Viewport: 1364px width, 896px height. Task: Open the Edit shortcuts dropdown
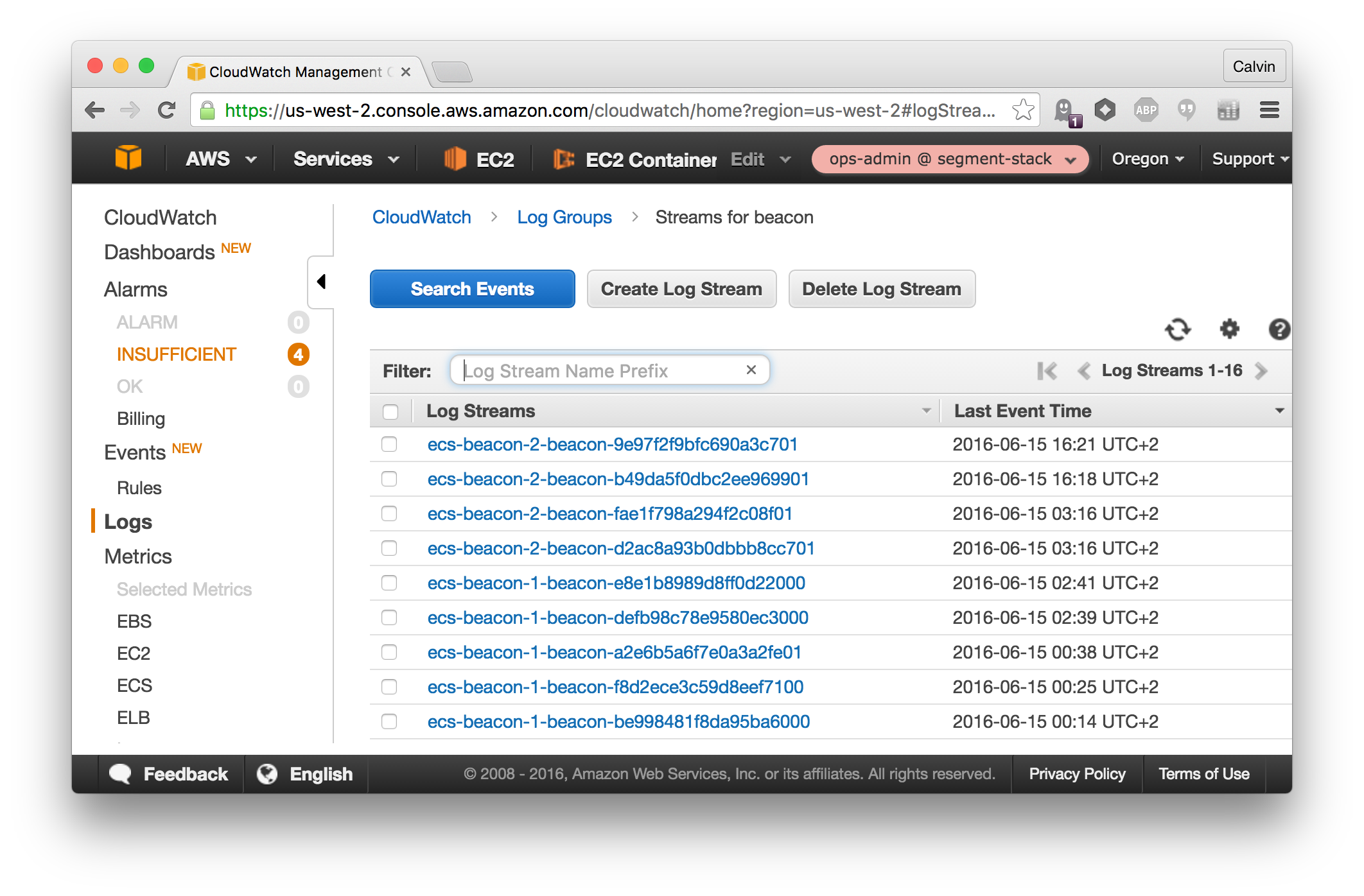tap(761, 159)
